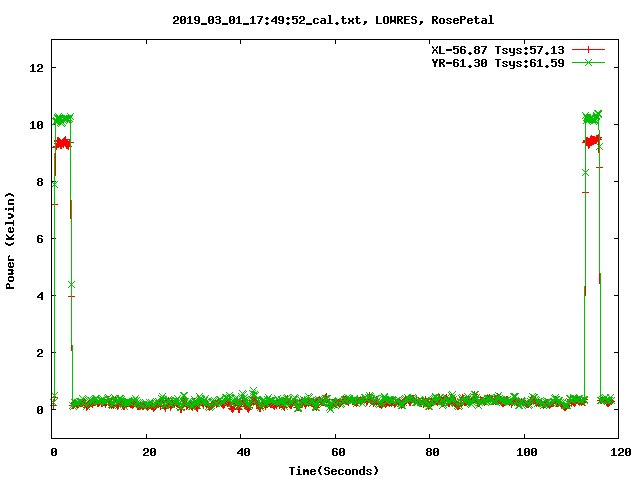The image size is (640, 480).
Task: Click the y-axis tick label 12
Action: click(36, 68)
